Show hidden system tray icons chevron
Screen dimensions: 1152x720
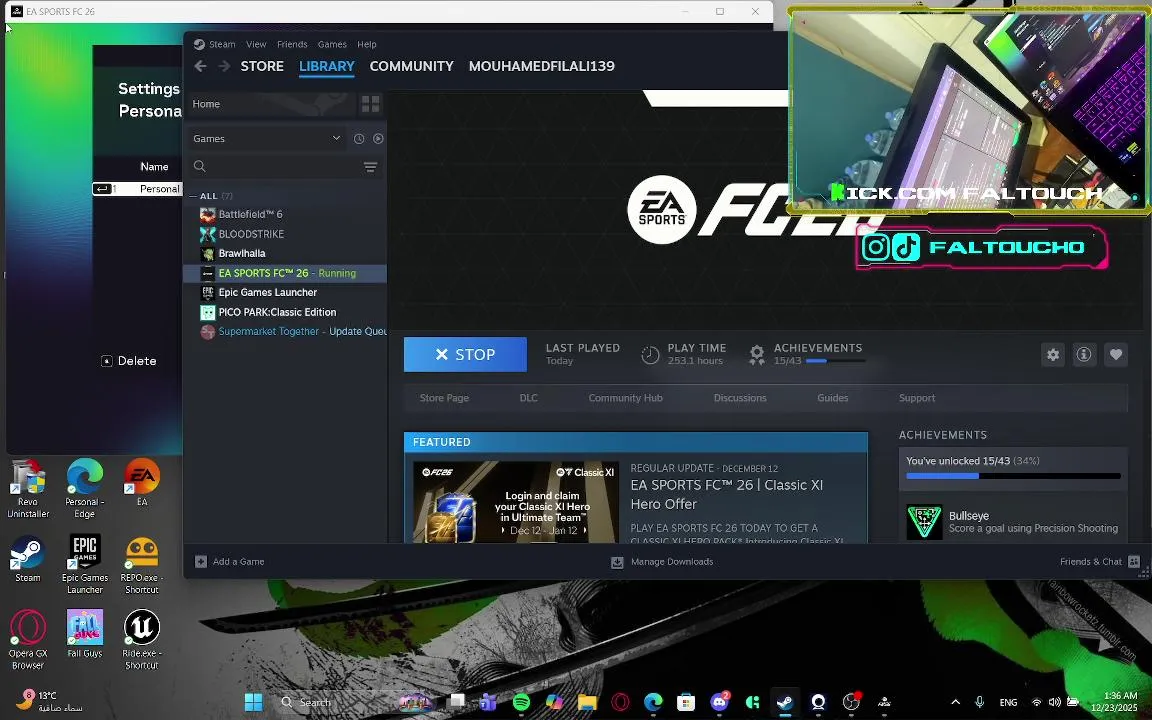tap(955, 702)
